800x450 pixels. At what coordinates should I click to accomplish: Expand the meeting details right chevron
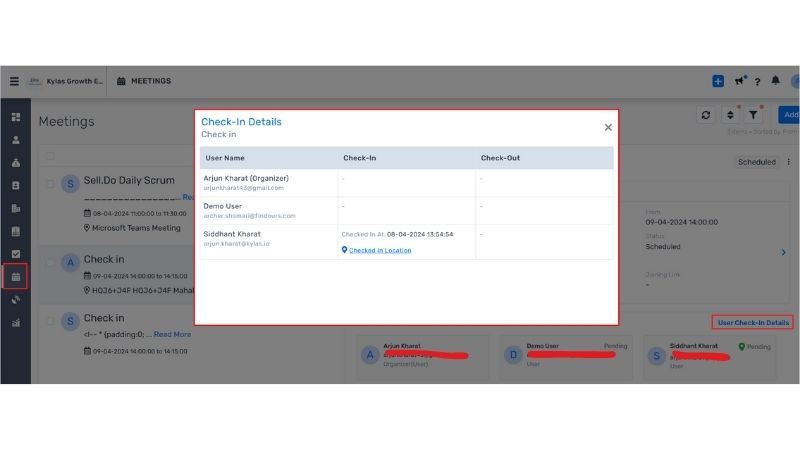click(x=784, y=253)
